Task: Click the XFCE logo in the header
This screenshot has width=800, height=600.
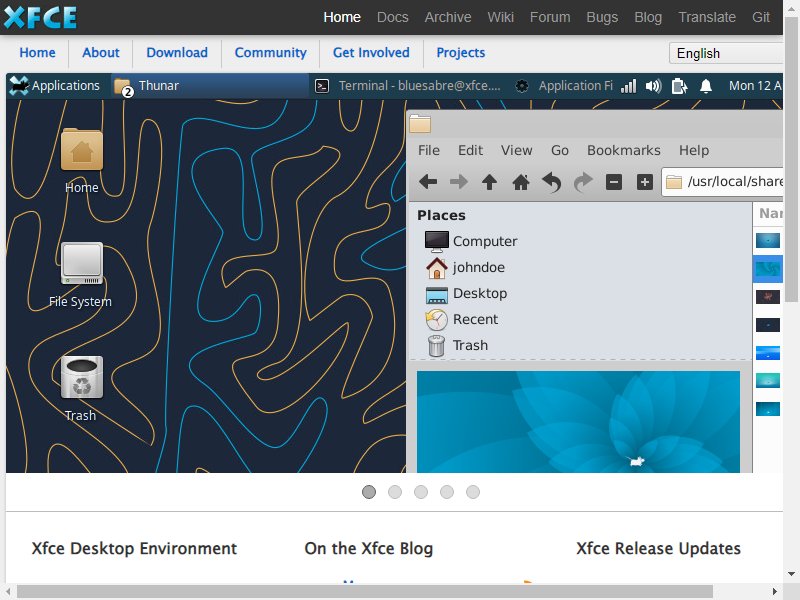Action: [x=40, y=17]
